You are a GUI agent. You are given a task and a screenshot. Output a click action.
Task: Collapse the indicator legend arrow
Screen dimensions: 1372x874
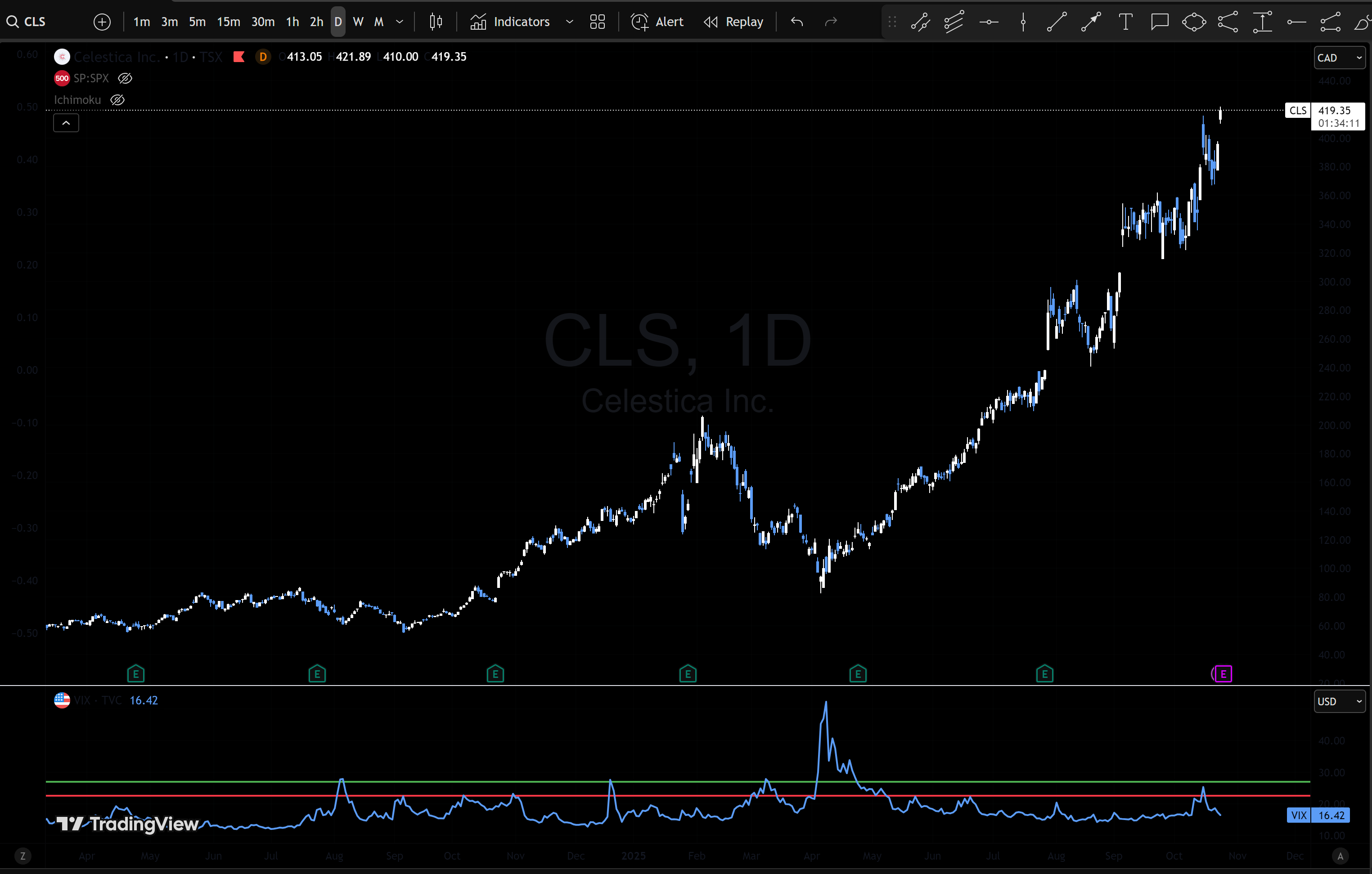66,122
